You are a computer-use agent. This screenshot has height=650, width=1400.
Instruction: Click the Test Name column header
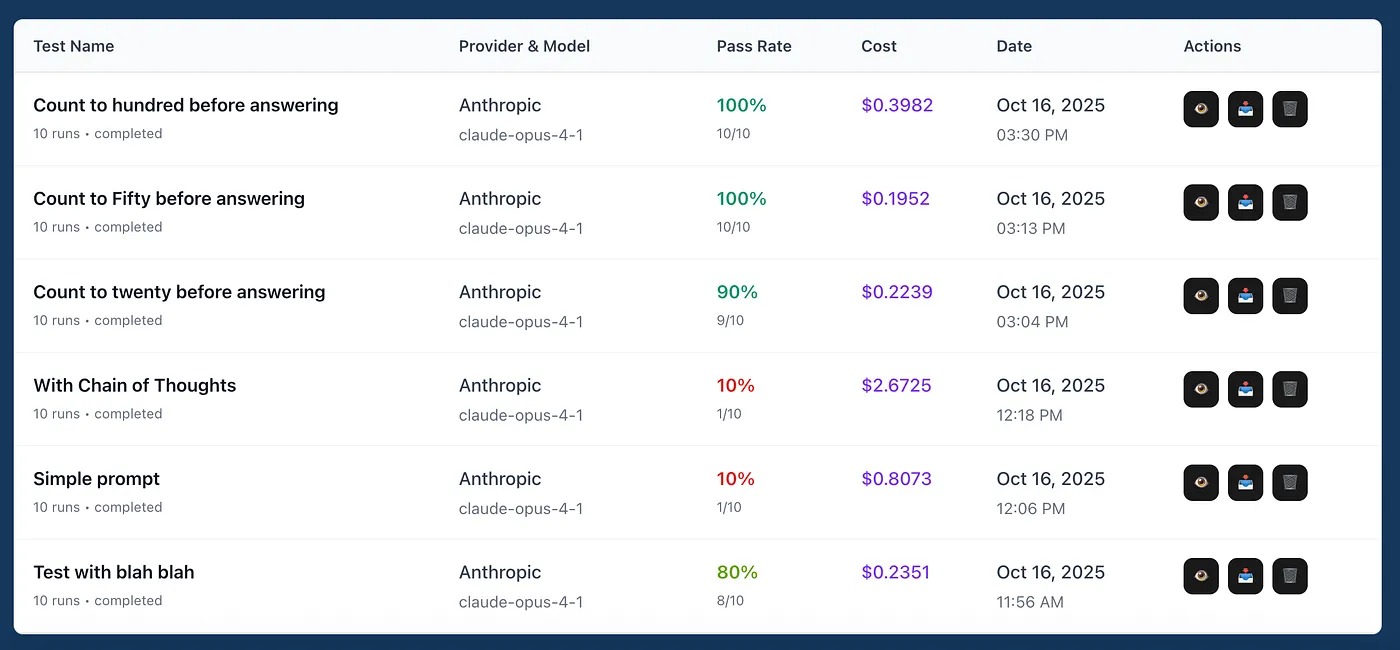[x=74, y=46]
